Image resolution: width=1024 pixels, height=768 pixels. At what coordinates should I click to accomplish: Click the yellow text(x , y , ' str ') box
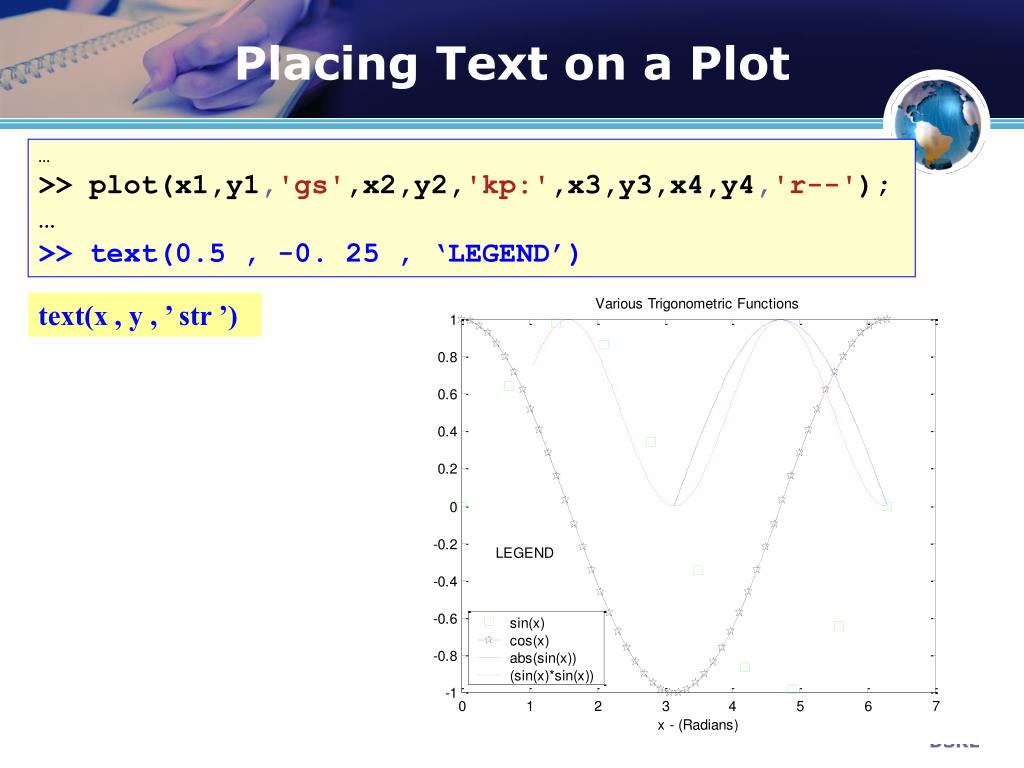[144, 315]
